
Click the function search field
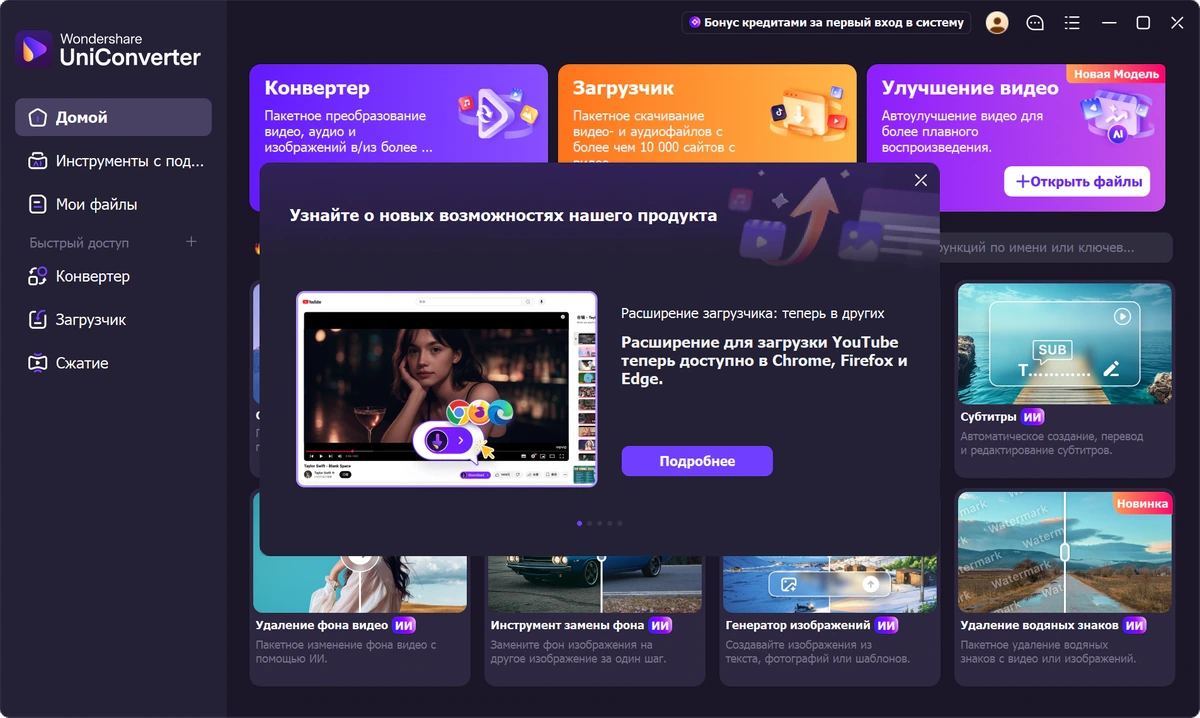(x=1055, y=247)
